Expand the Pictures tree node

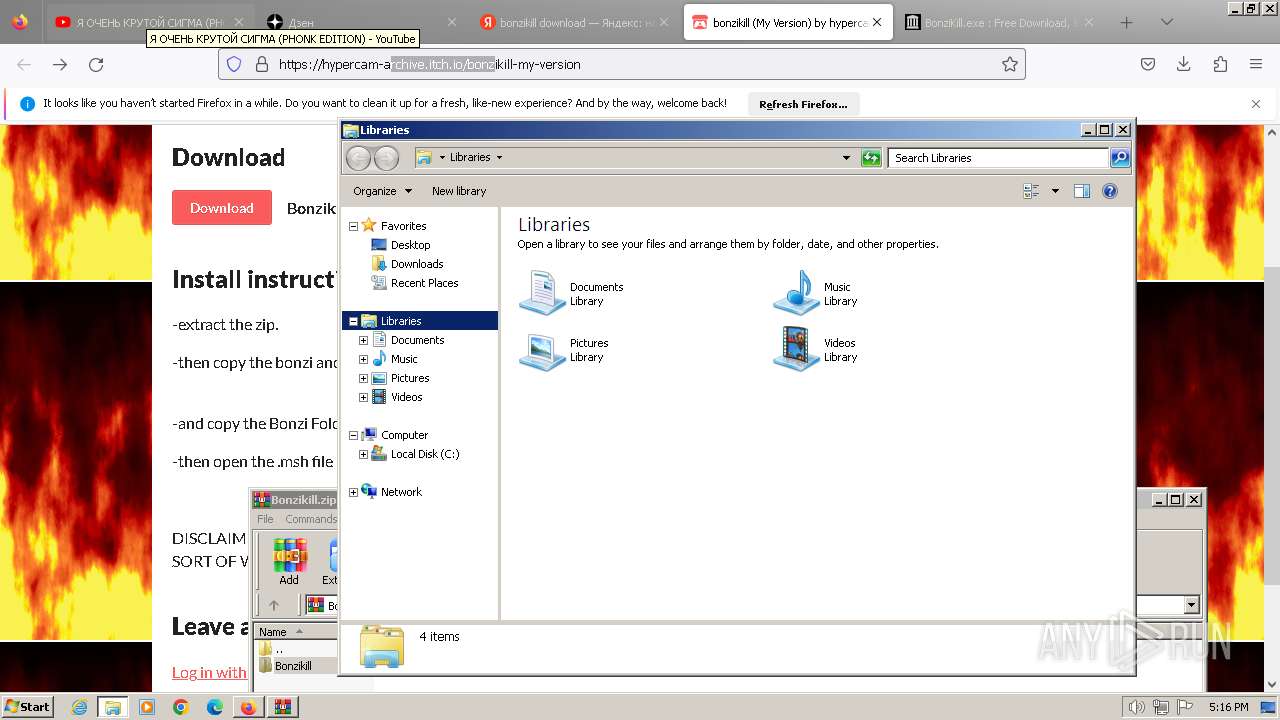(364, 378)
